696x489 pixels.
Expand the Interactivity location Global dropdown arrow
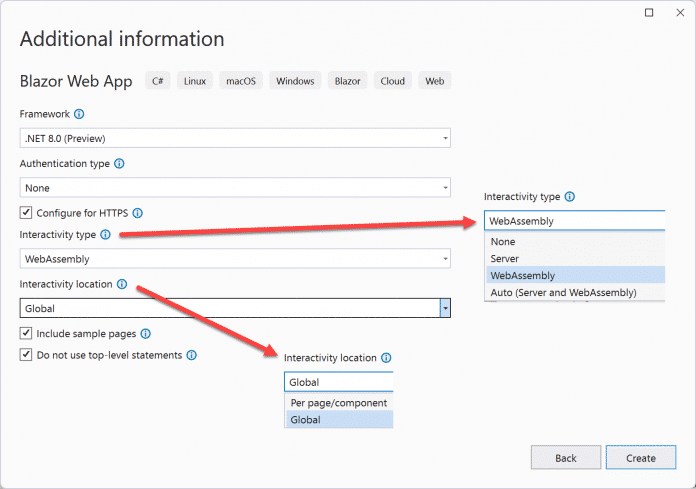(x=445, y=308)
